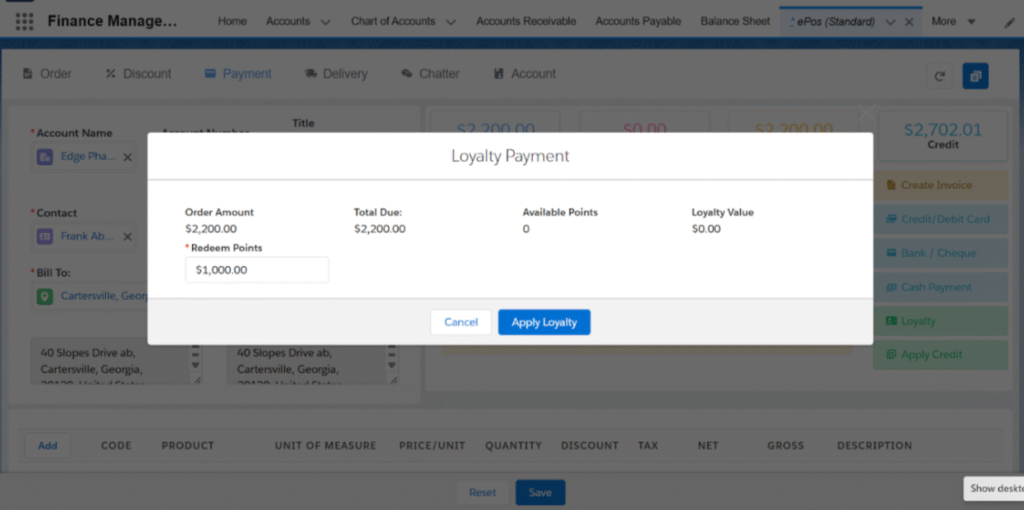
Task: Open the App Launcher grid icon
Action: (x=24, y=21)
